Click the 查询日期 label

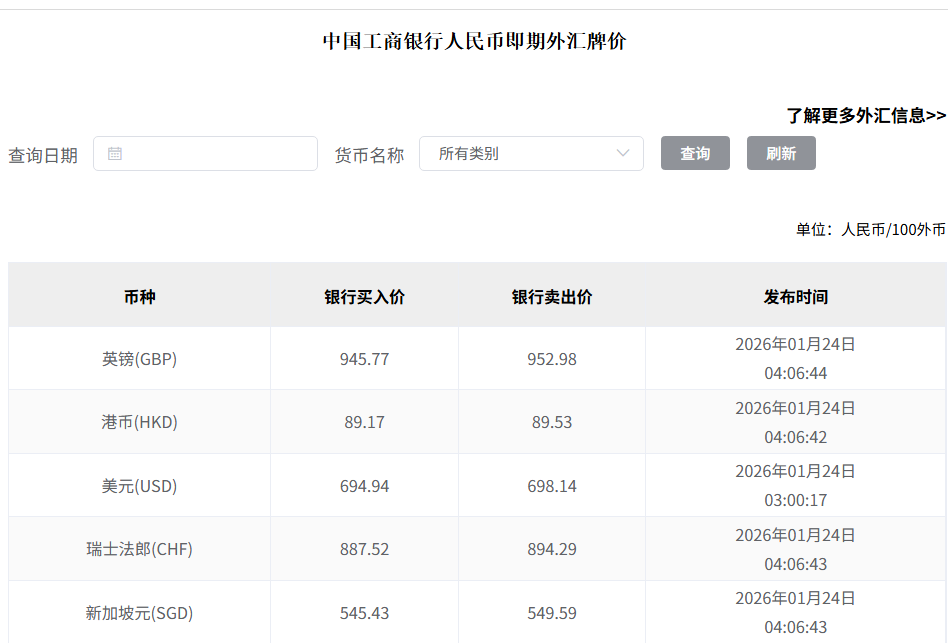point(43,155)
